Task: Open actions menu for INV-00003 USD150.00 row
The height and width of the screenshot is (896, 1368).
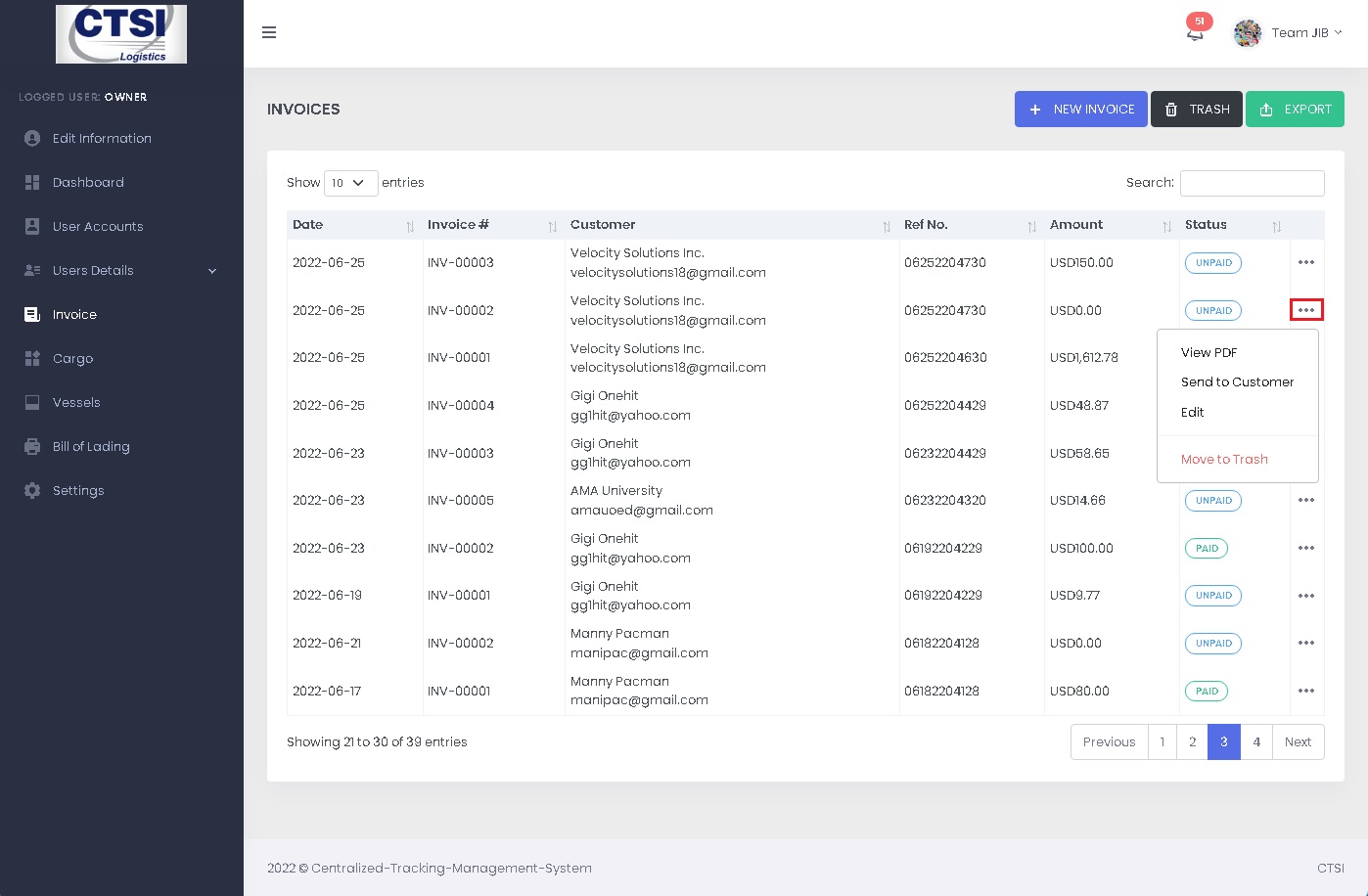Action: click(x=1305, y=263)
